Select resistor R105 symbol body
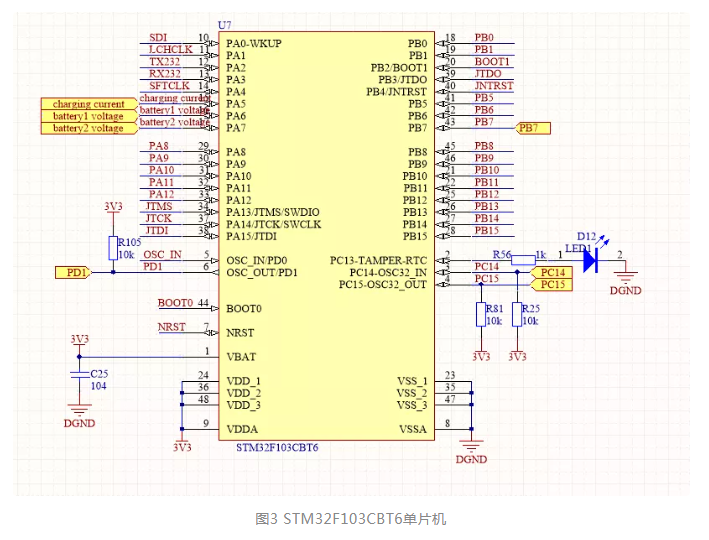This screenshot has width=709, height=540. (x=113, y=248)
